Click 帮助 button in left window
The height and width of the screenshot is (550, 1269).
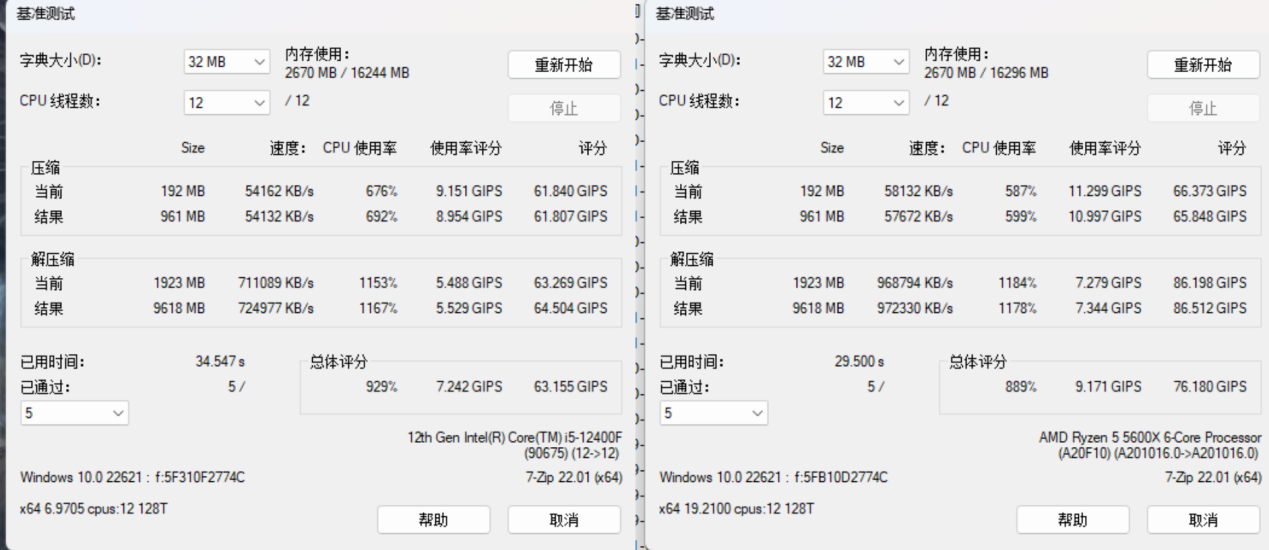pyautogui.click(x=433, y=520)
